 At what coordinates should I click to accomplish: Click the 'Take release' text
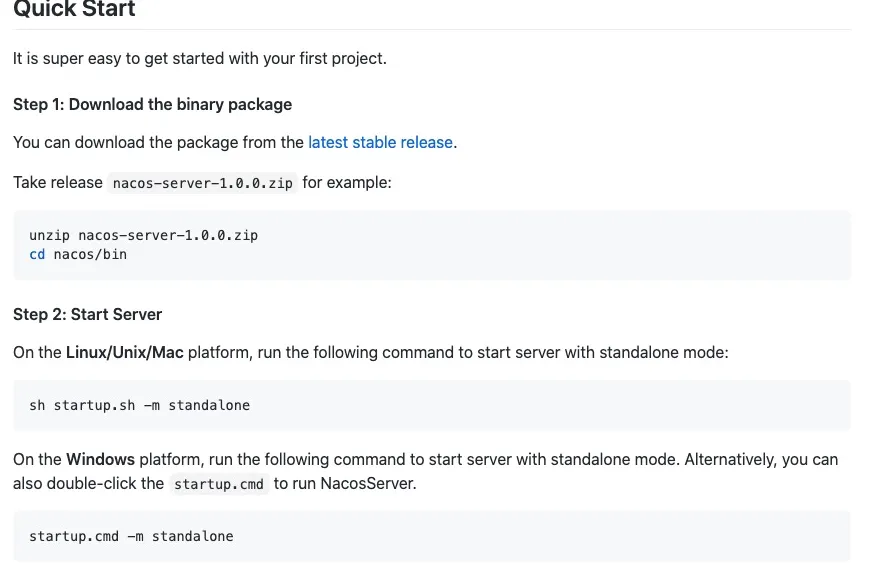pos(57,182)
